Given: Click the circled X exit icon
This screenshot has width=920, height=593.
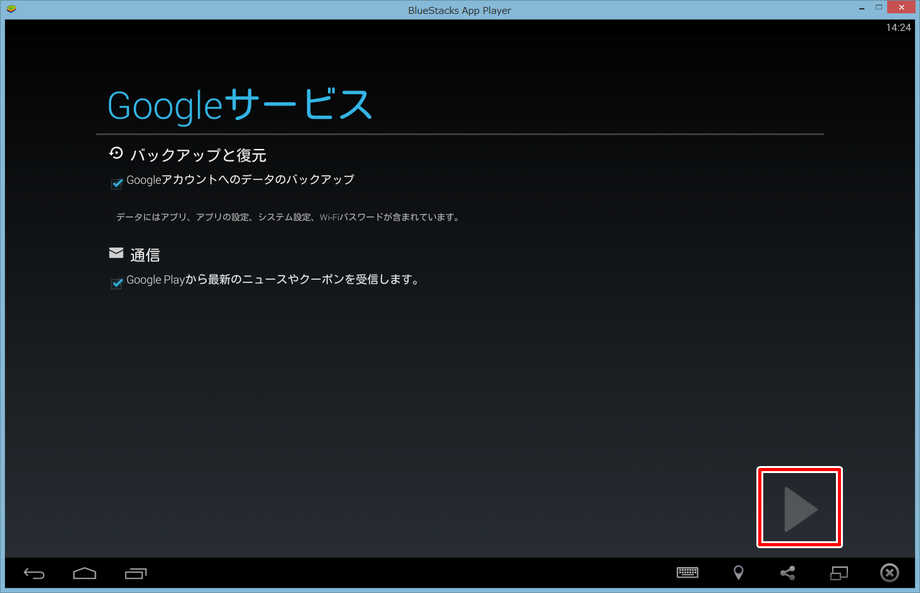Looking at the screenshot, I should pos(889,573).
